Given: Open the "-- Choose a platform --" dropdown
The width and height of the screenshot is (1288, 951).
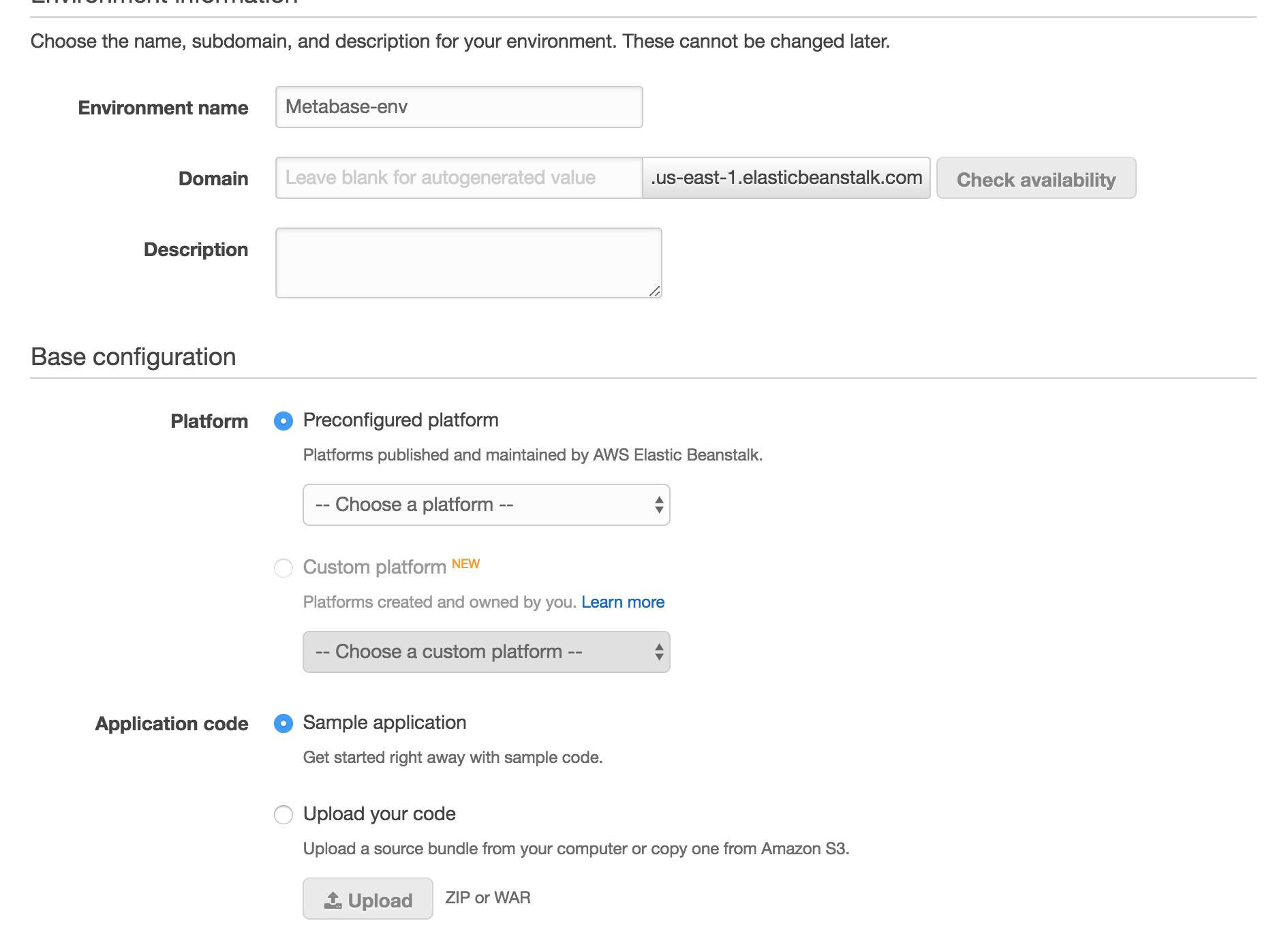Looking at the screenshot, I should [x=486, y=505].
